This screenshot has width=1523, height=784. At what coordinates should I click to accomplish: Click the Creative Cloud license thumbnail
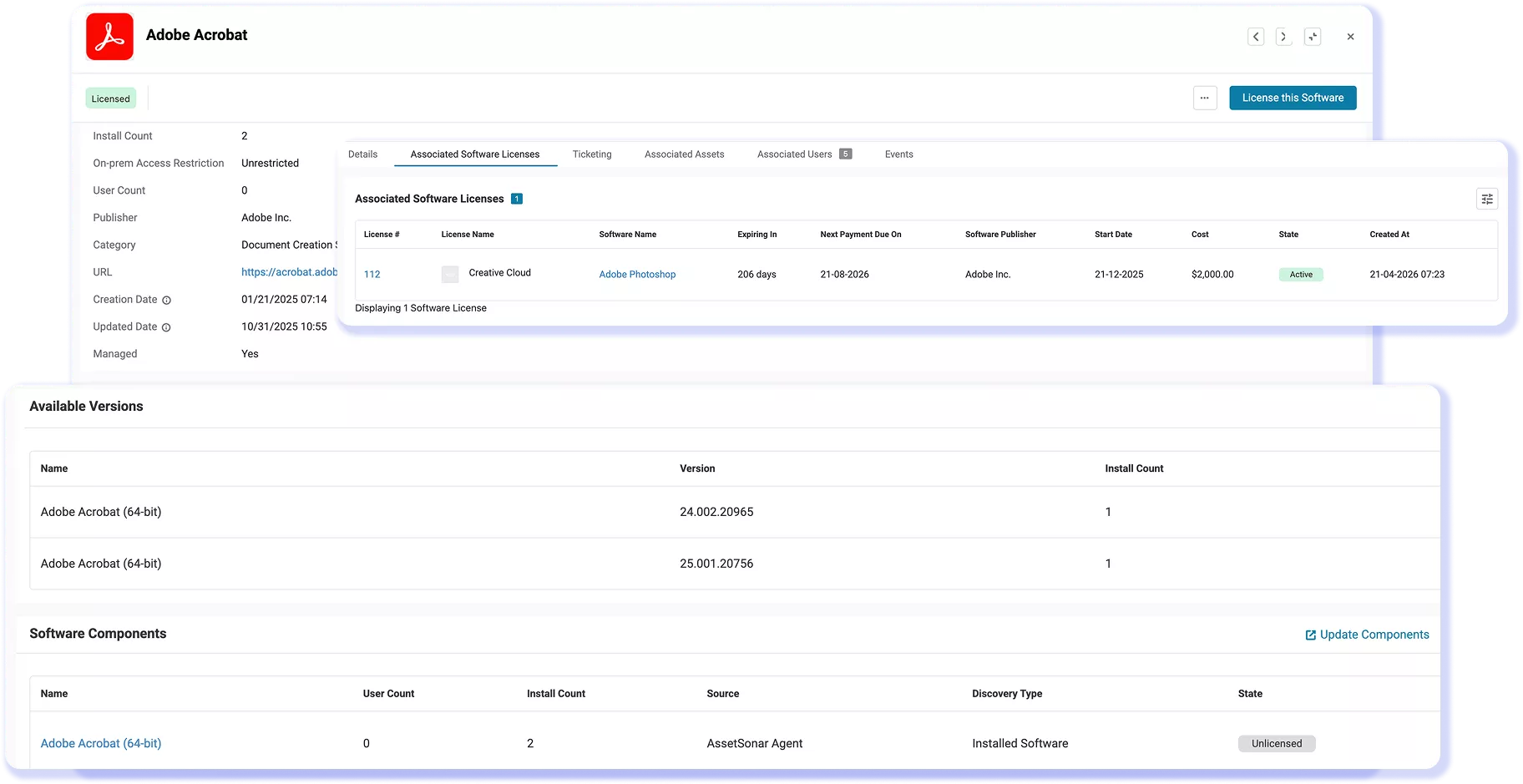pos(450,274)
